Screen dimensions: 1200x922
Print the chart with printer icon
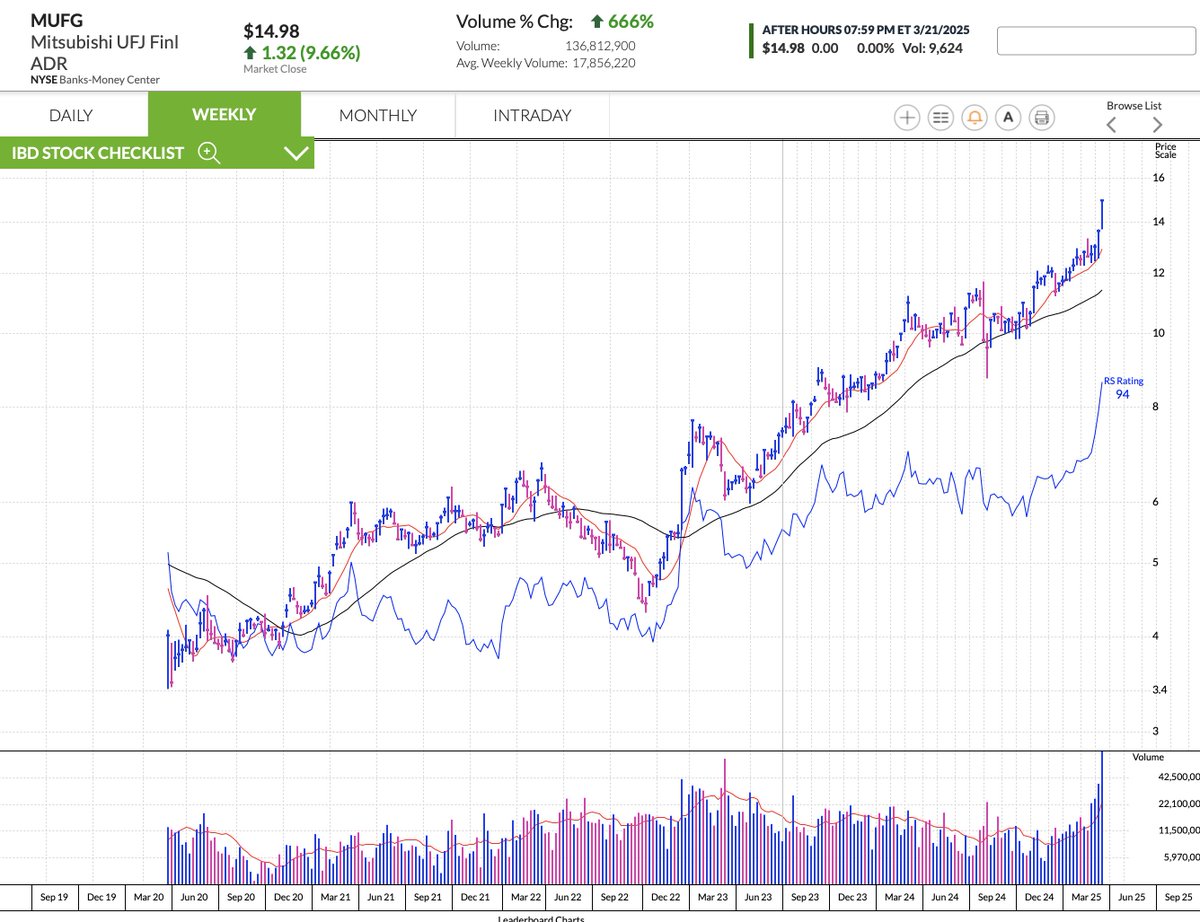(1042, 117)
